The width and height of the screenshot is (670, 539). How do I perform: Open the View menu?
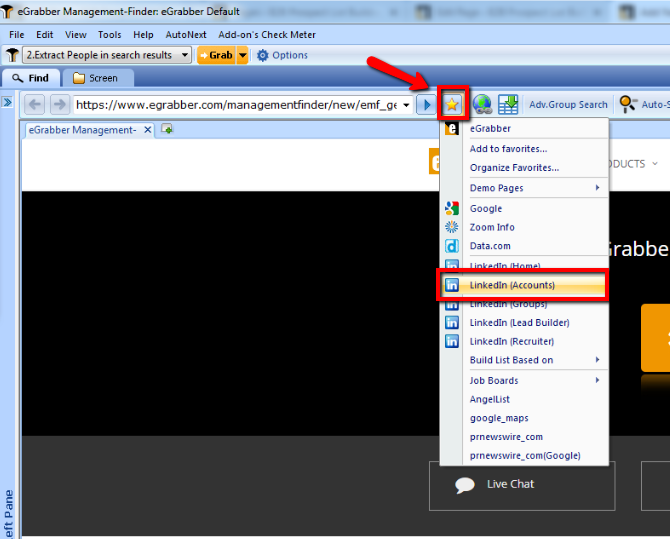point(76,35)
